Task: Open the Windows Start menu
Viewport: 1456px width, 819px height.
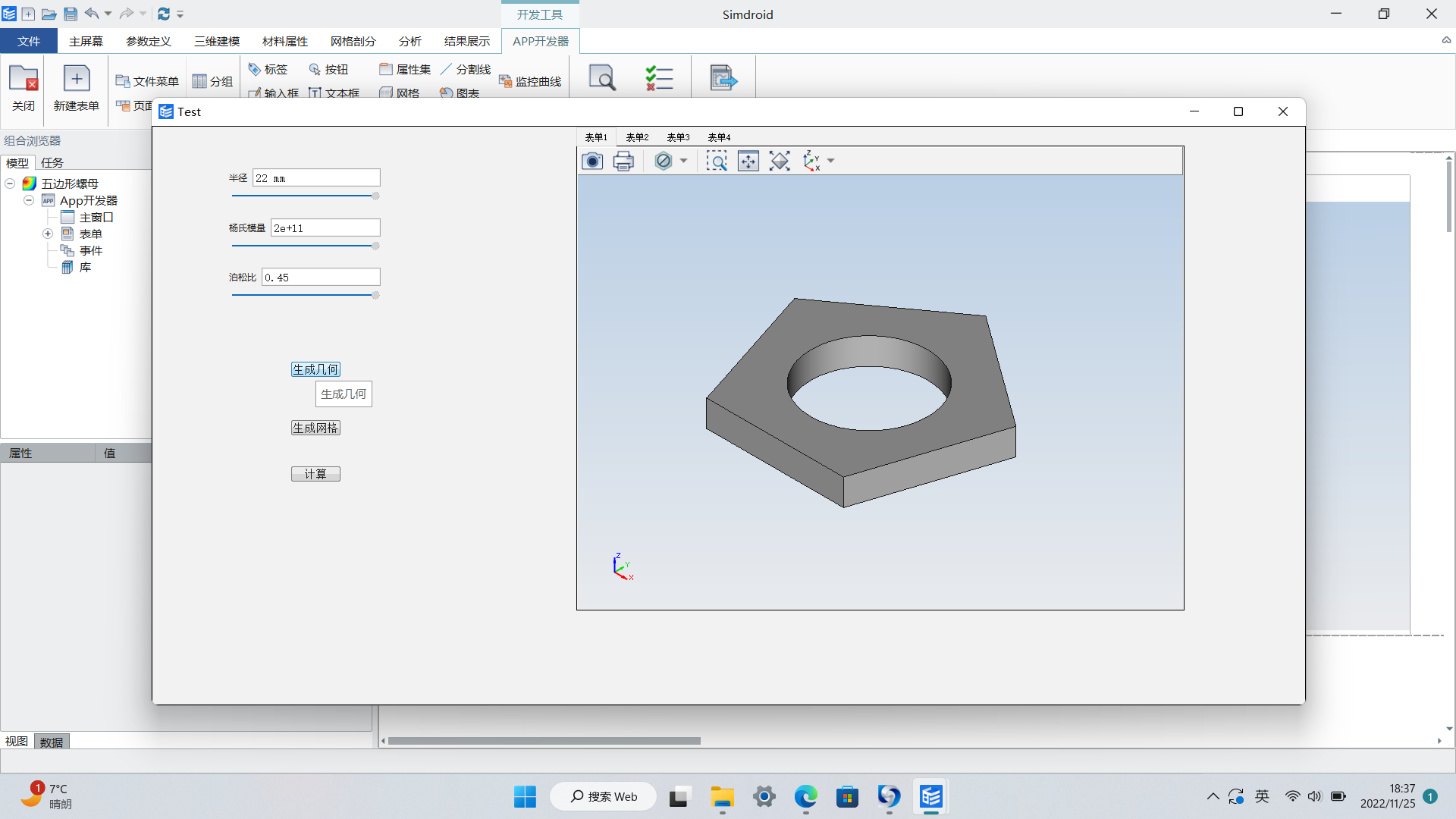Action: pos(525,797)
